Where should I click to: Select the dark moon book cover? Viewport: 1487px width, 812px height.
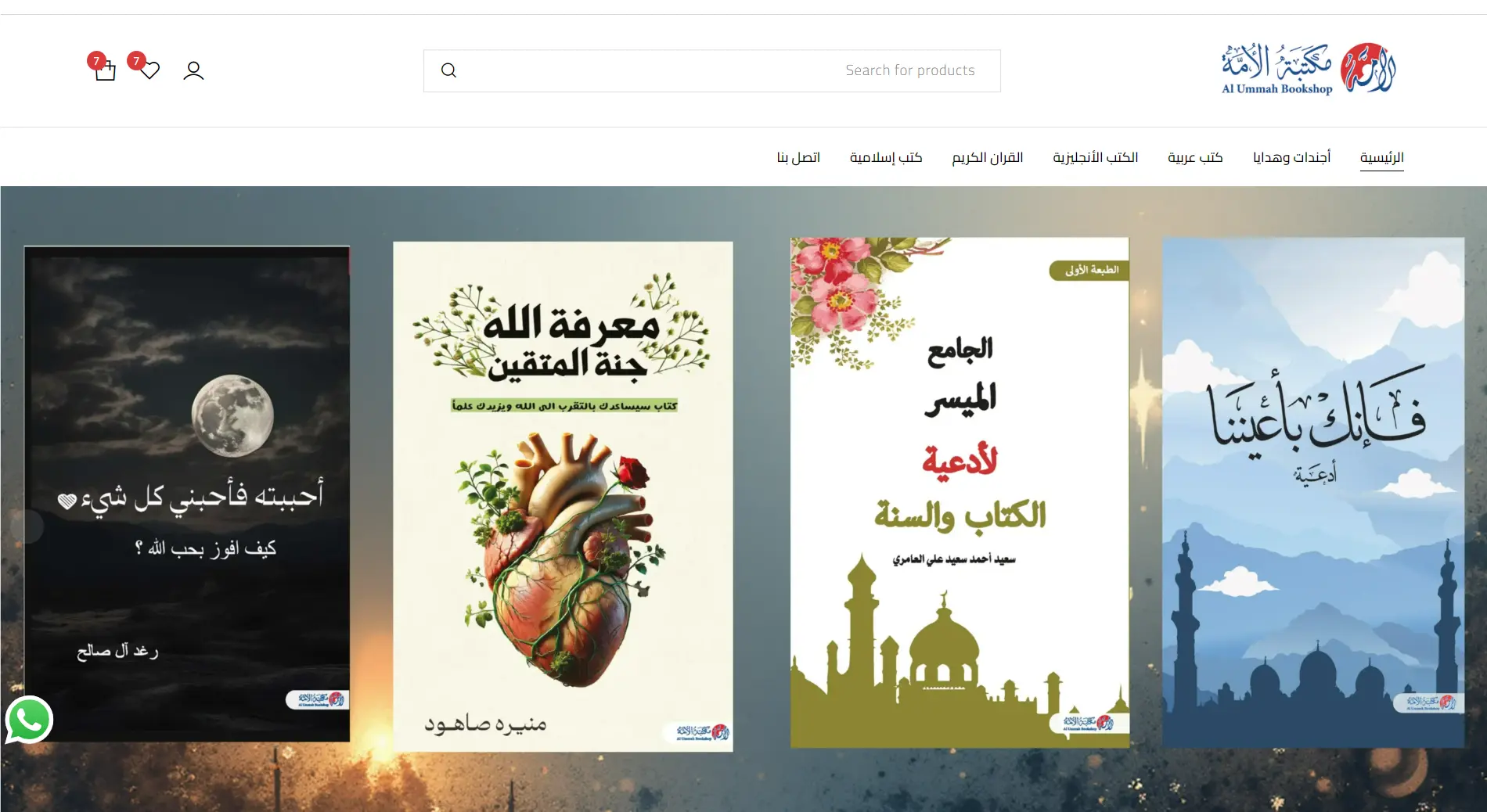(187, 493)
